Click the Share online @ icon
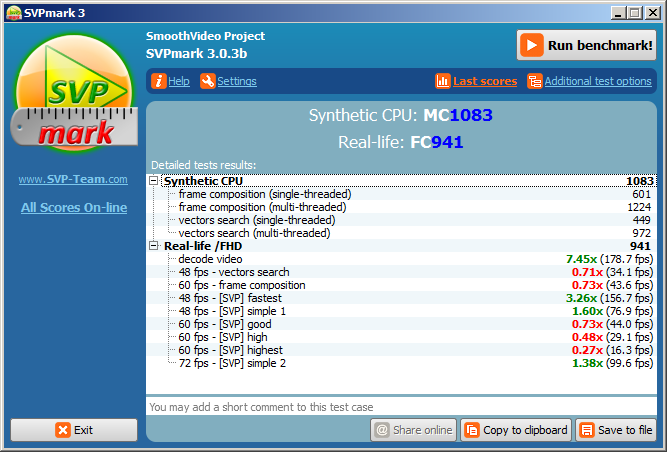The width and height of the screenshot is (667, 452). (382, 430)
